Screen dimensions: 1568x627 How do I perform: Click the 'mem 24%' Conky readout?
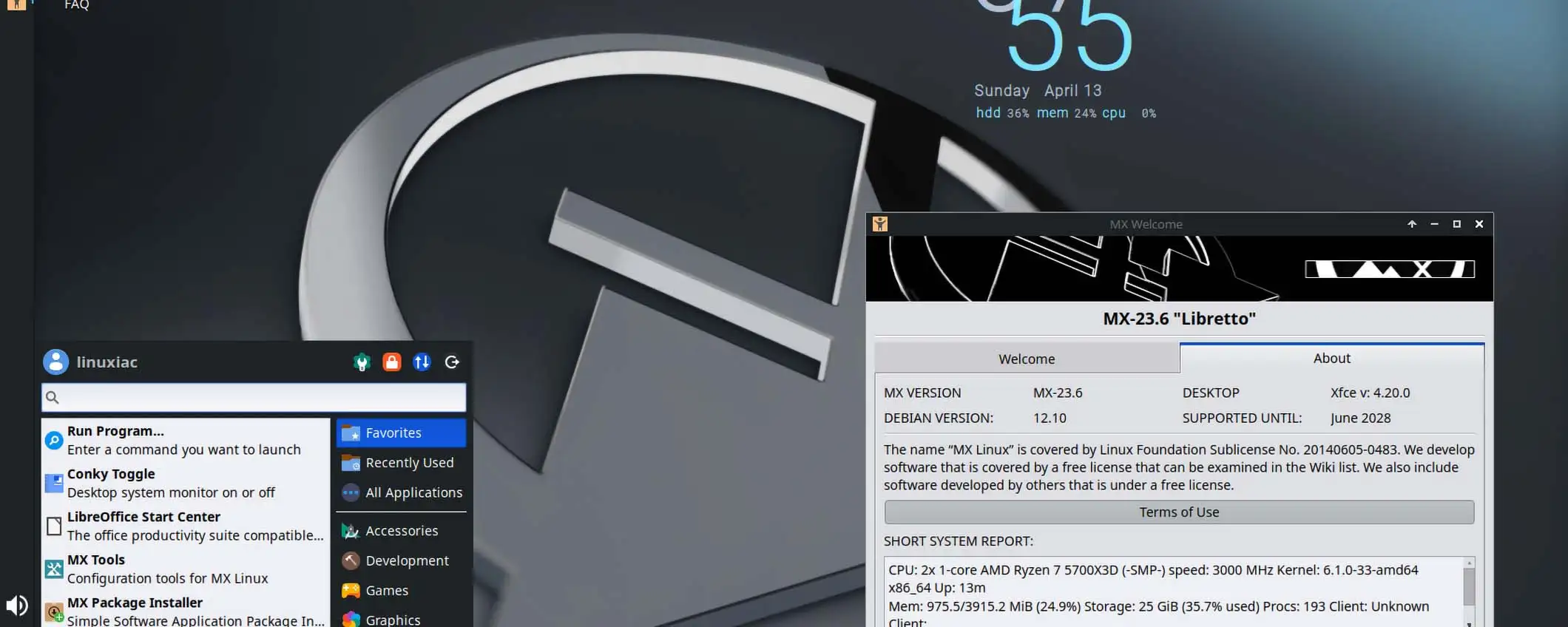coord(1066,112)
